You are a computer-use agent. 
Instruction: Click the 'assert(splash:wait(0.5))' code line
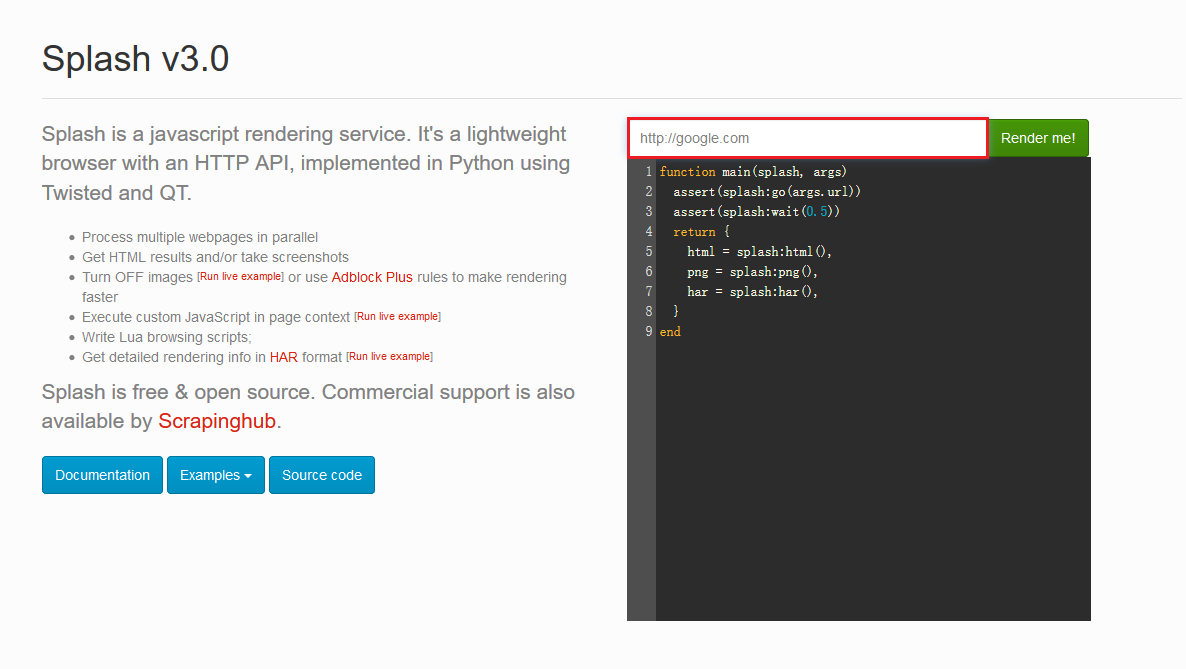point(756,212)
